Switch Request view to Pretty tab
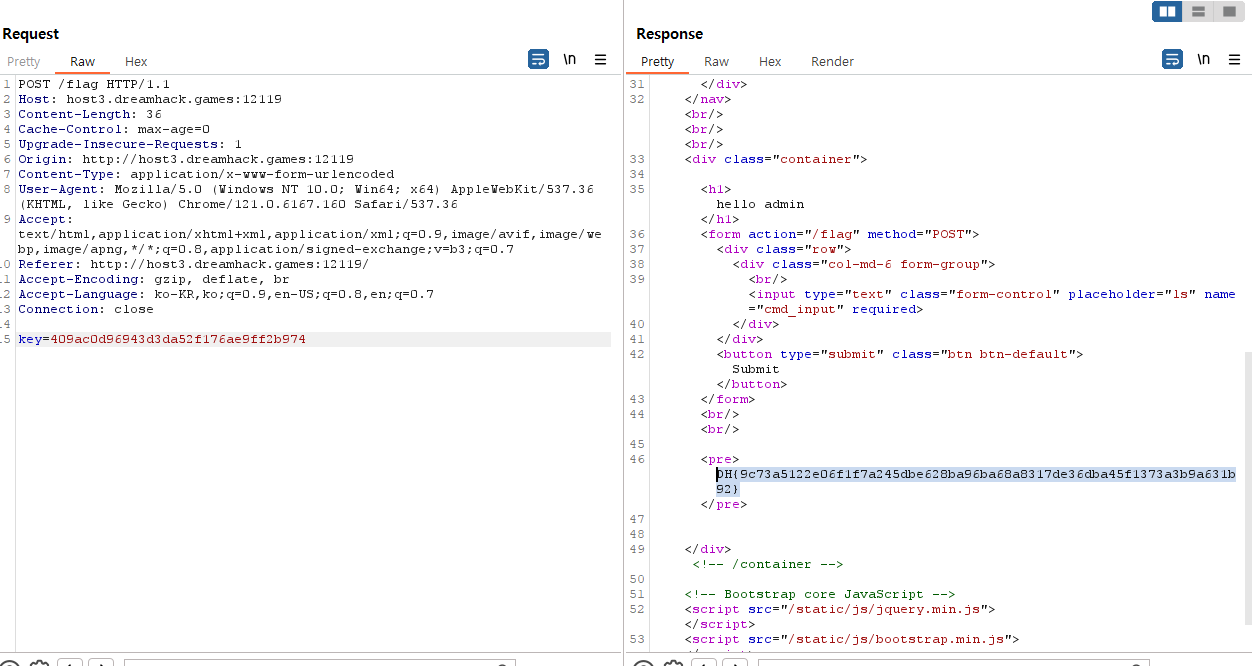 [24, 62]
